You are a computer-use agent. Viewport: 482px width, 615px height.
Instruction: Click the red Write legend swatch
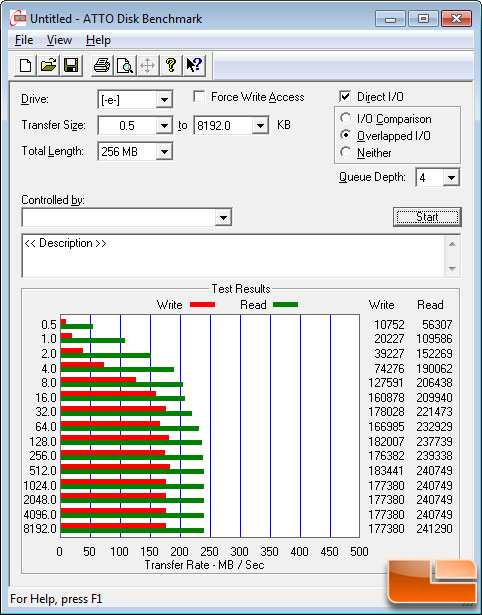pos(202,305)
